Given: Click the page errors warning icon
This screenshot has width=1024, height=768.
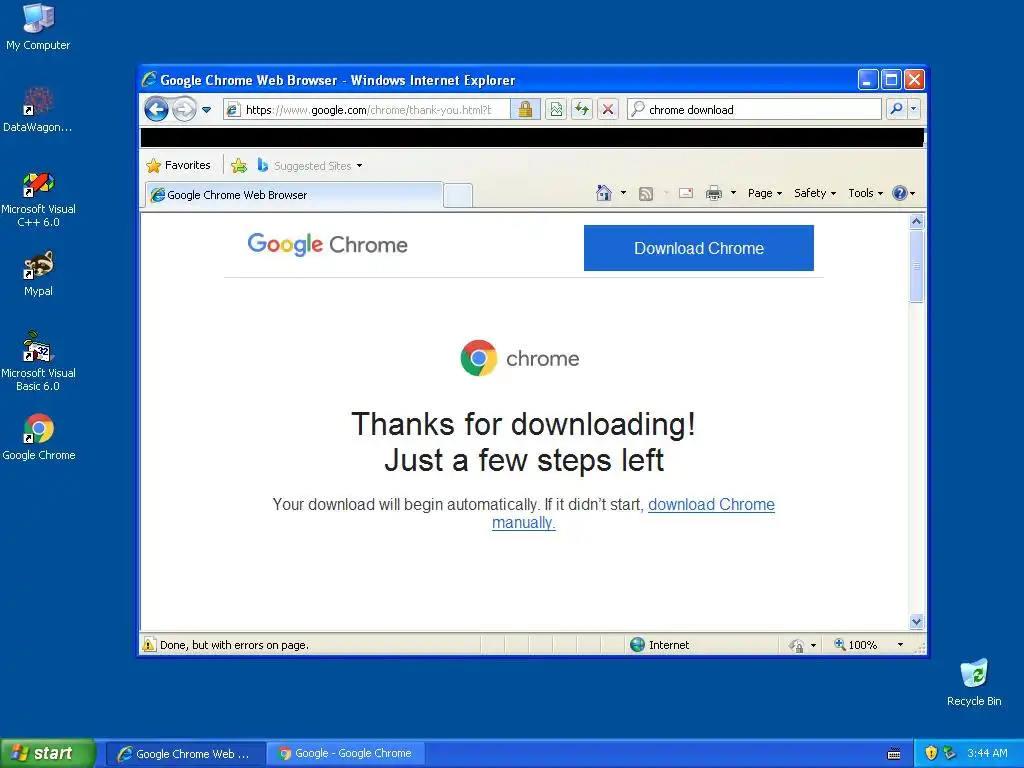Looking at the screenshot, I should pos(149,645).
